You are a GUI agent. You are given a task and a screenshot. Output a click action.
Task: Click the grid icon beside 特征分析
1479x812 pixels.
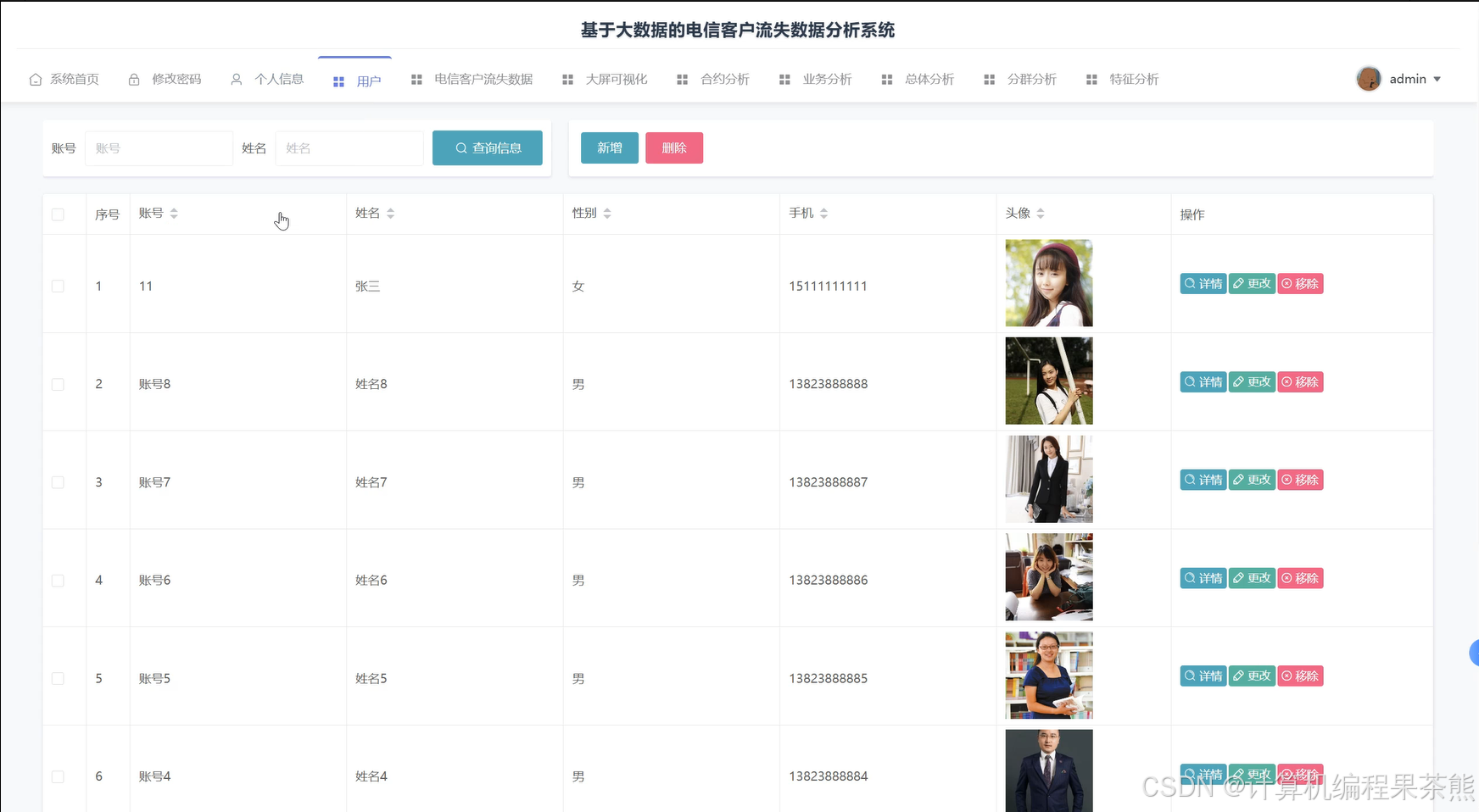click(x=1092, y=80)
